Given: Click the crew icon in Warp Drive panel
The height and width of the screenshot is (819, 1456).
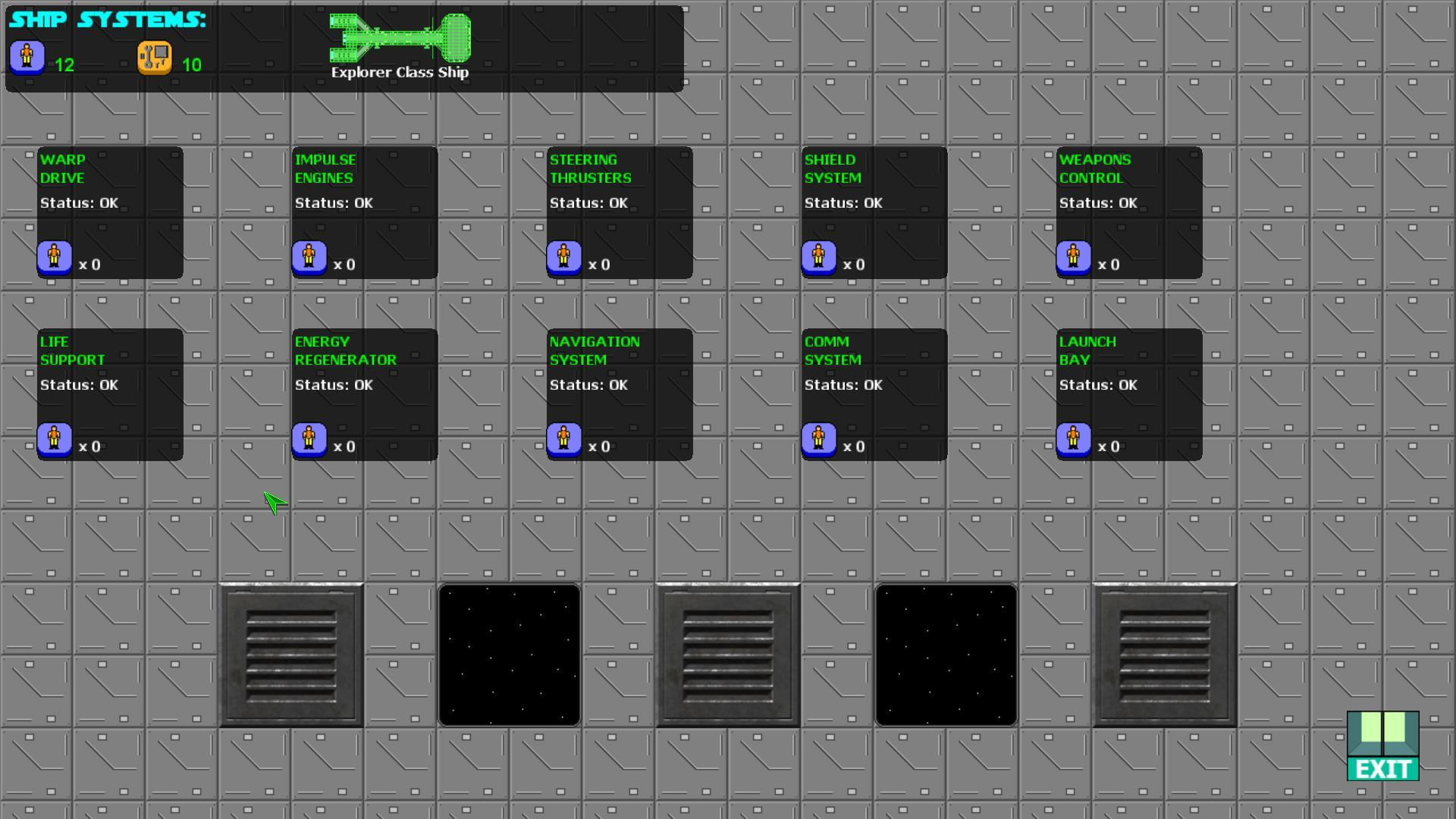Looking at the screenshot, I should pos(55,258).
